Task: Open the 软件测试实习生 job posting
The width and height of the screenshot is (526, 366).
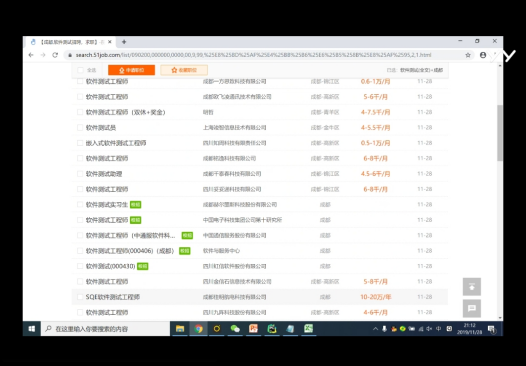Action: 107,205
